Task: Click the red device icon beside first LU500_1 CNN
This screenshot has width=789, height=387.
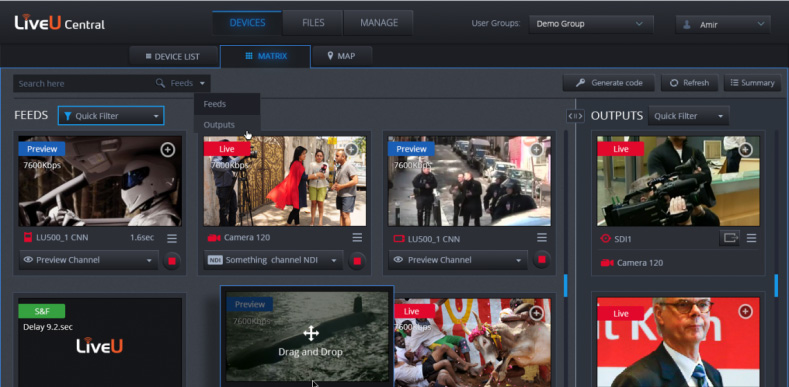Action: 28,238
